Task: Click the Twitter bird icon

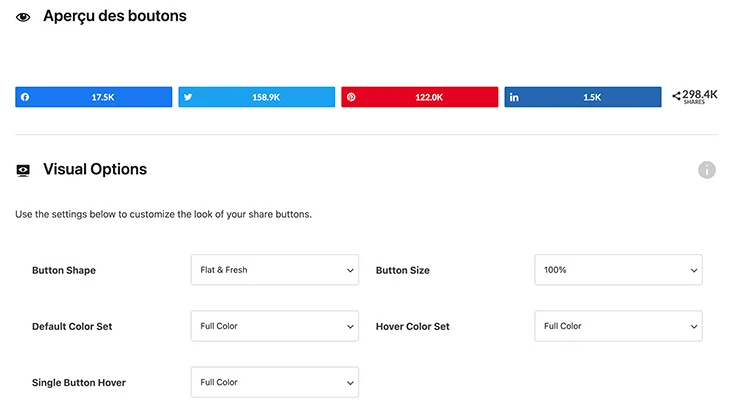Action: [188, 97]
